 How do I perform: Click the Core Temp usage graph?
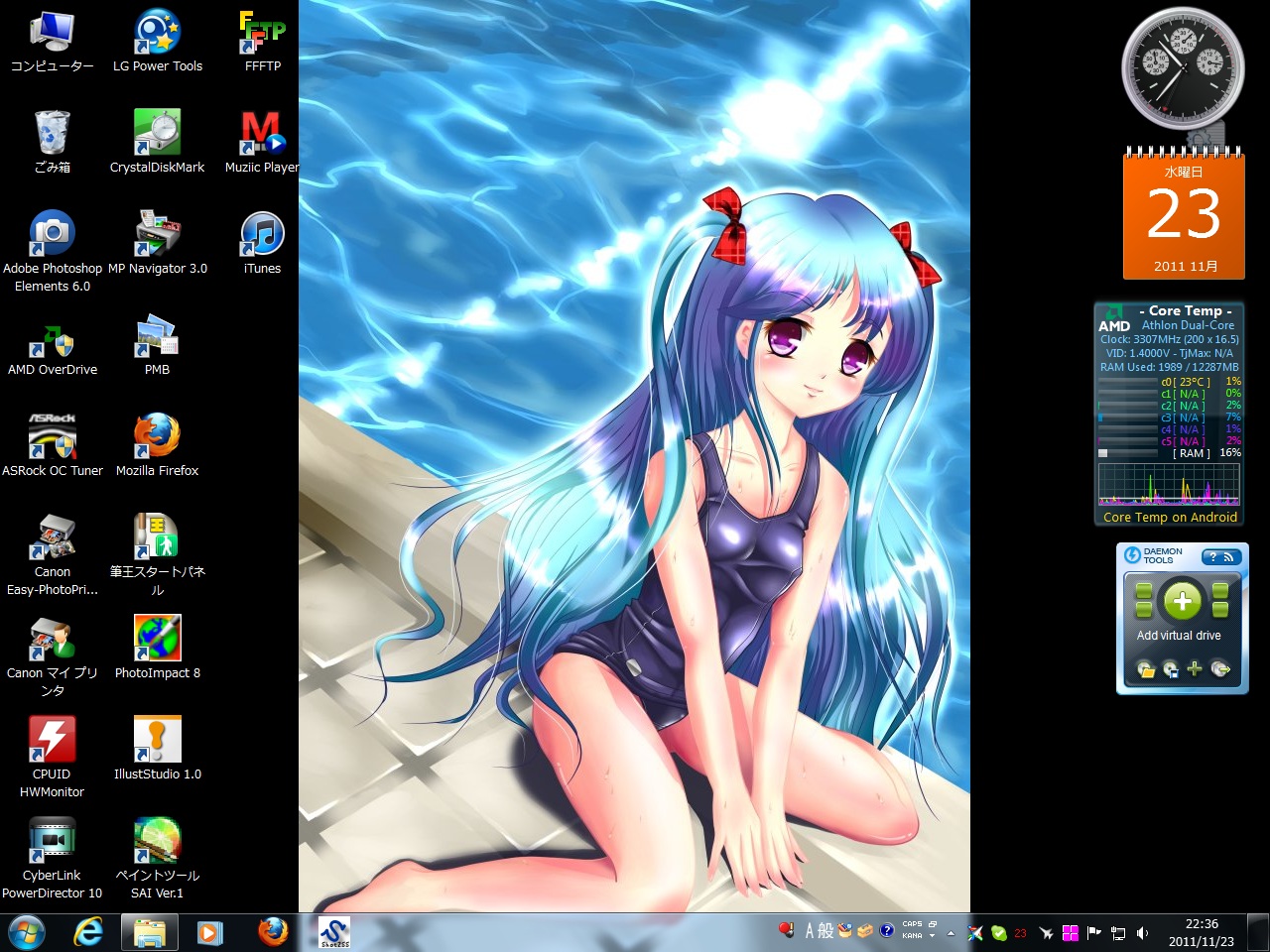point(1169,484)
